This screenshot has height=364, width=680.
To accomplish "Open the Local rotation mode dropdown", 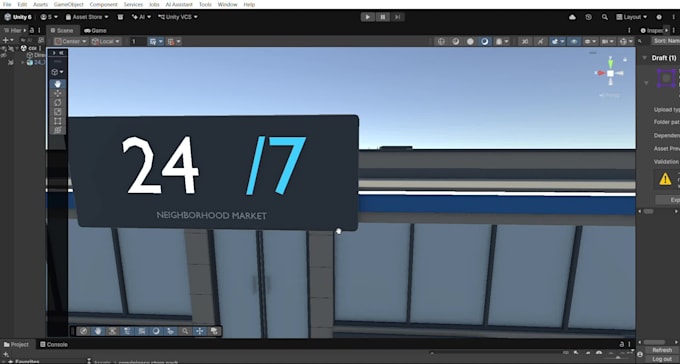I will point(106,41).
